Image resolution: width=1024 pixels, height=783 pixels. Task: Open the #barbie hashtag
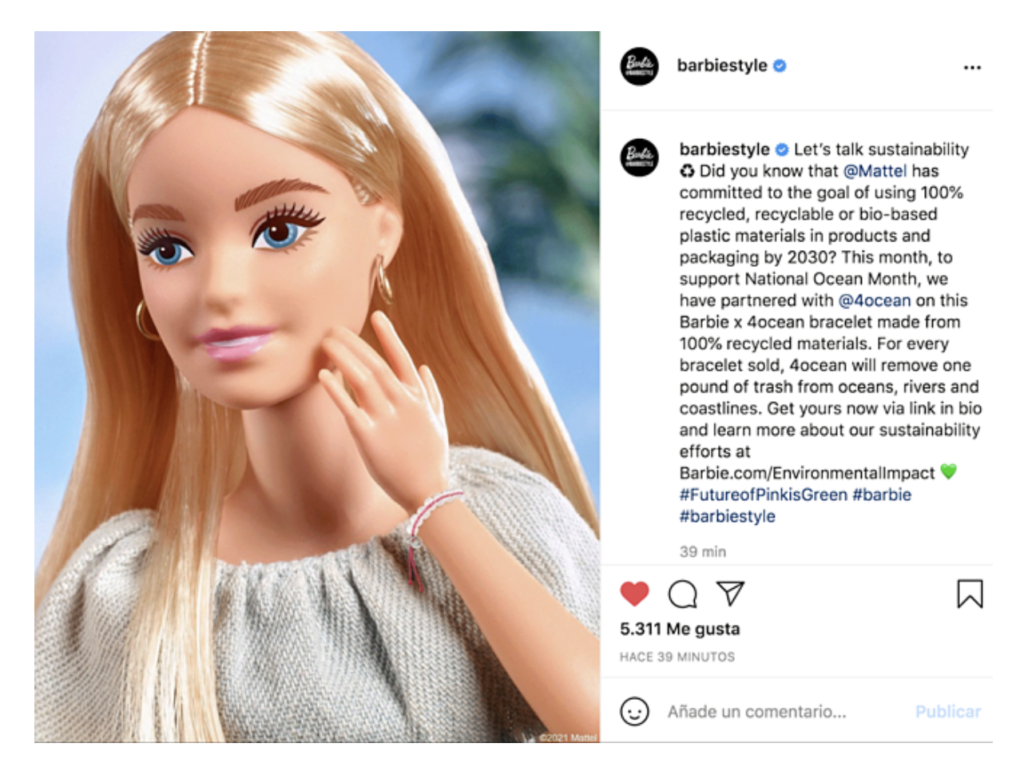pyautogui.click(x=882, y=494)
